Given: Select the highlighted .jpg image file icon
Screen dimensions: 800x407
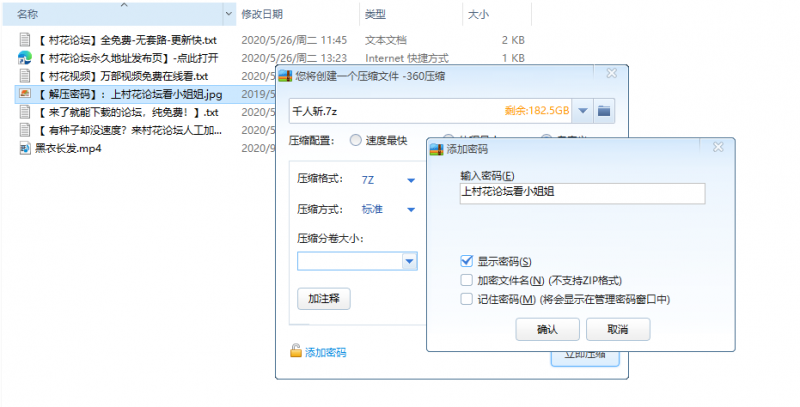Looking at the screenshot, I should [25, 94].
